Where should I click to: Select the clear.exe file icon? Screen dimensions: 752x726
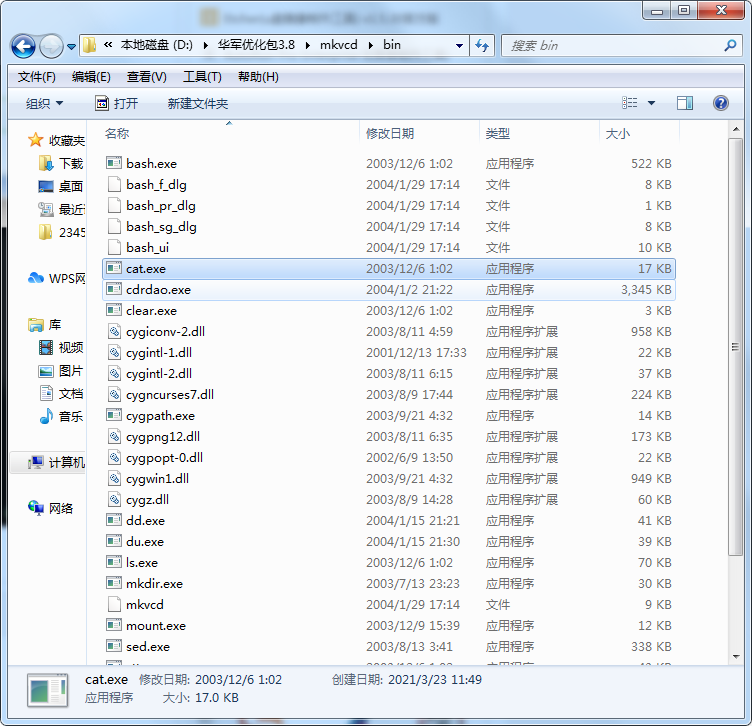click(x=114, y=310)
